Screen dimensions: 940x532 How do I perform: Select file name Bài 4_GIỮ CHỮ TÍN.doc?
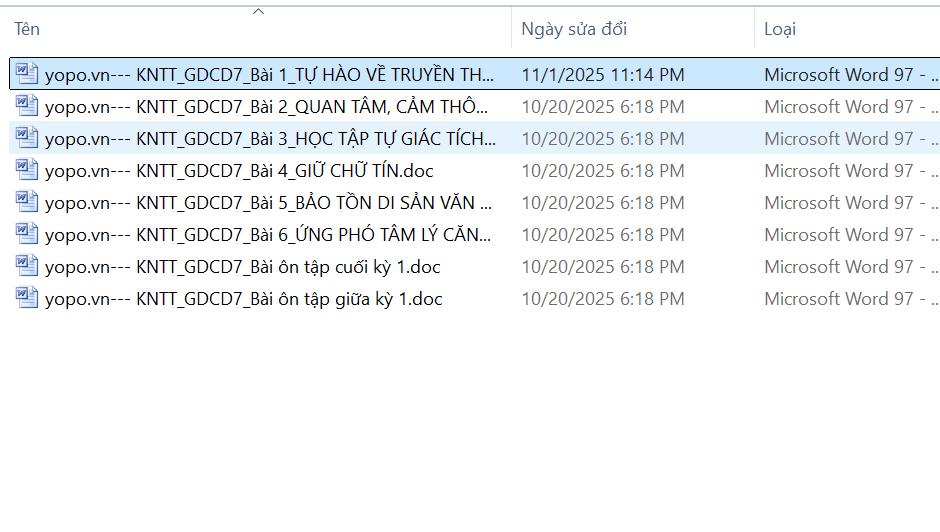(239, 171)
